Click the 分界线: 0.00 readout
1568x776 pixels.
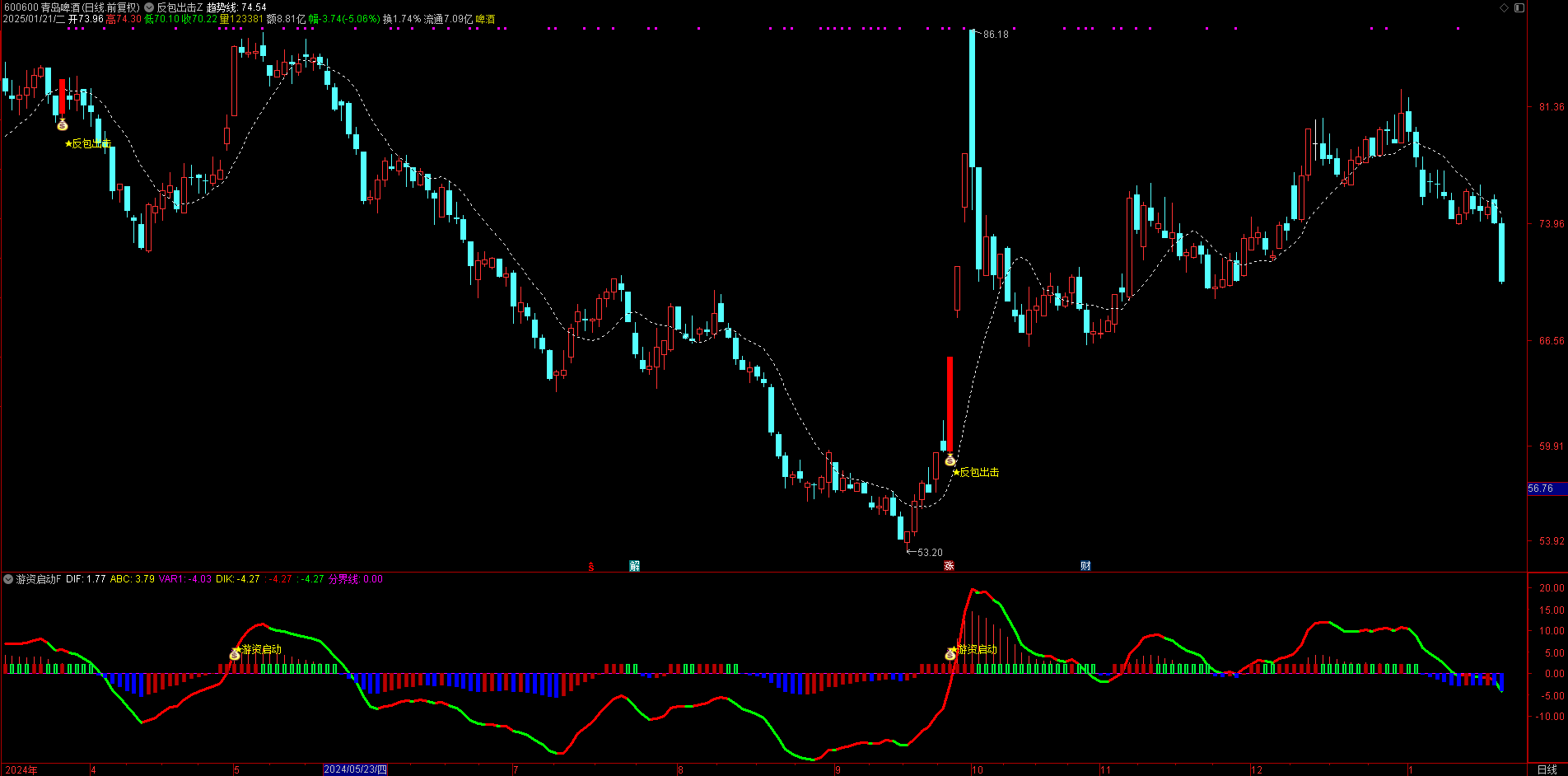(356, 579)
